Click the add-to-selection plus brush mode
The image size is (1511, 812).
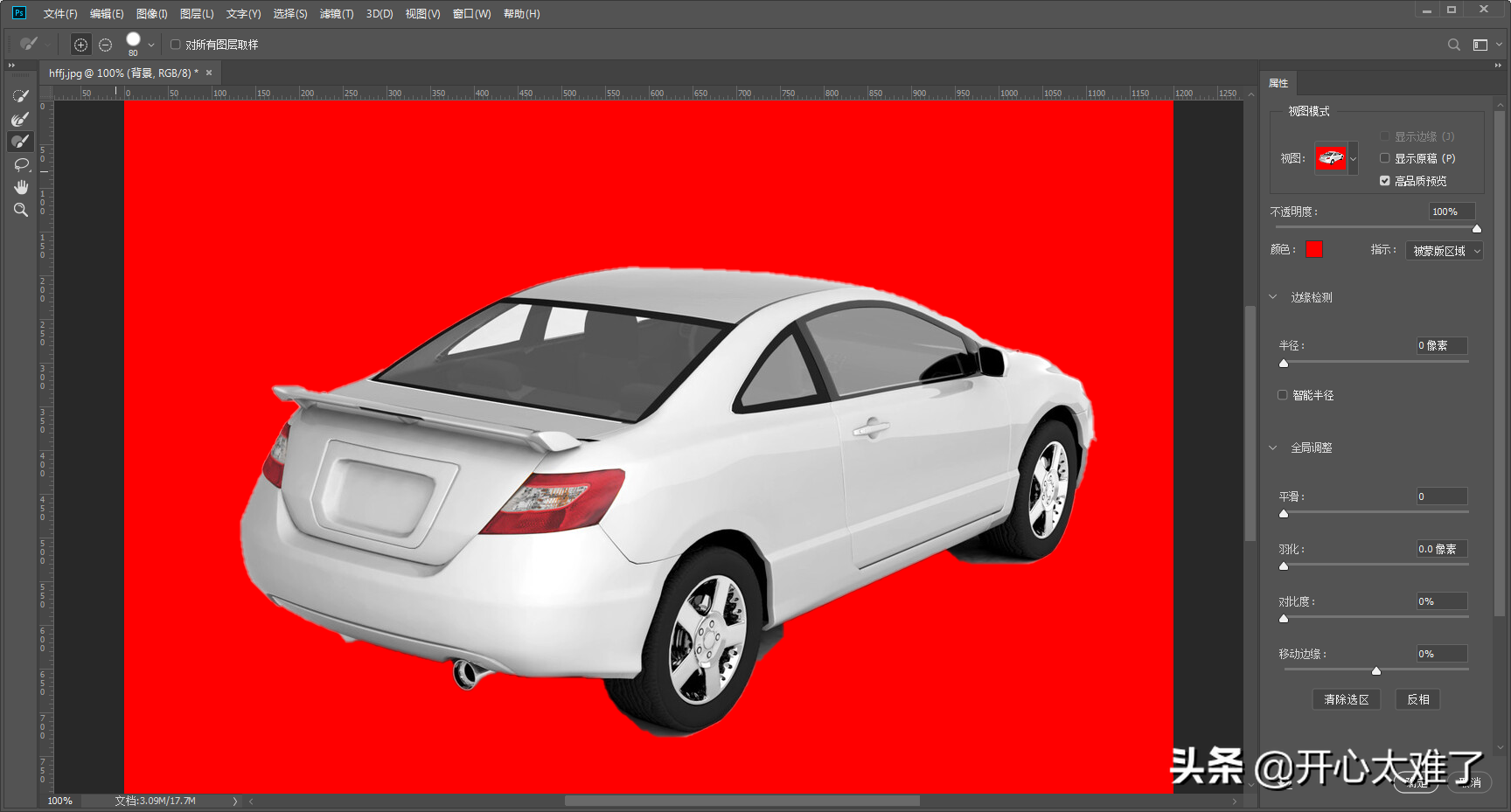[x=80, y=45]
